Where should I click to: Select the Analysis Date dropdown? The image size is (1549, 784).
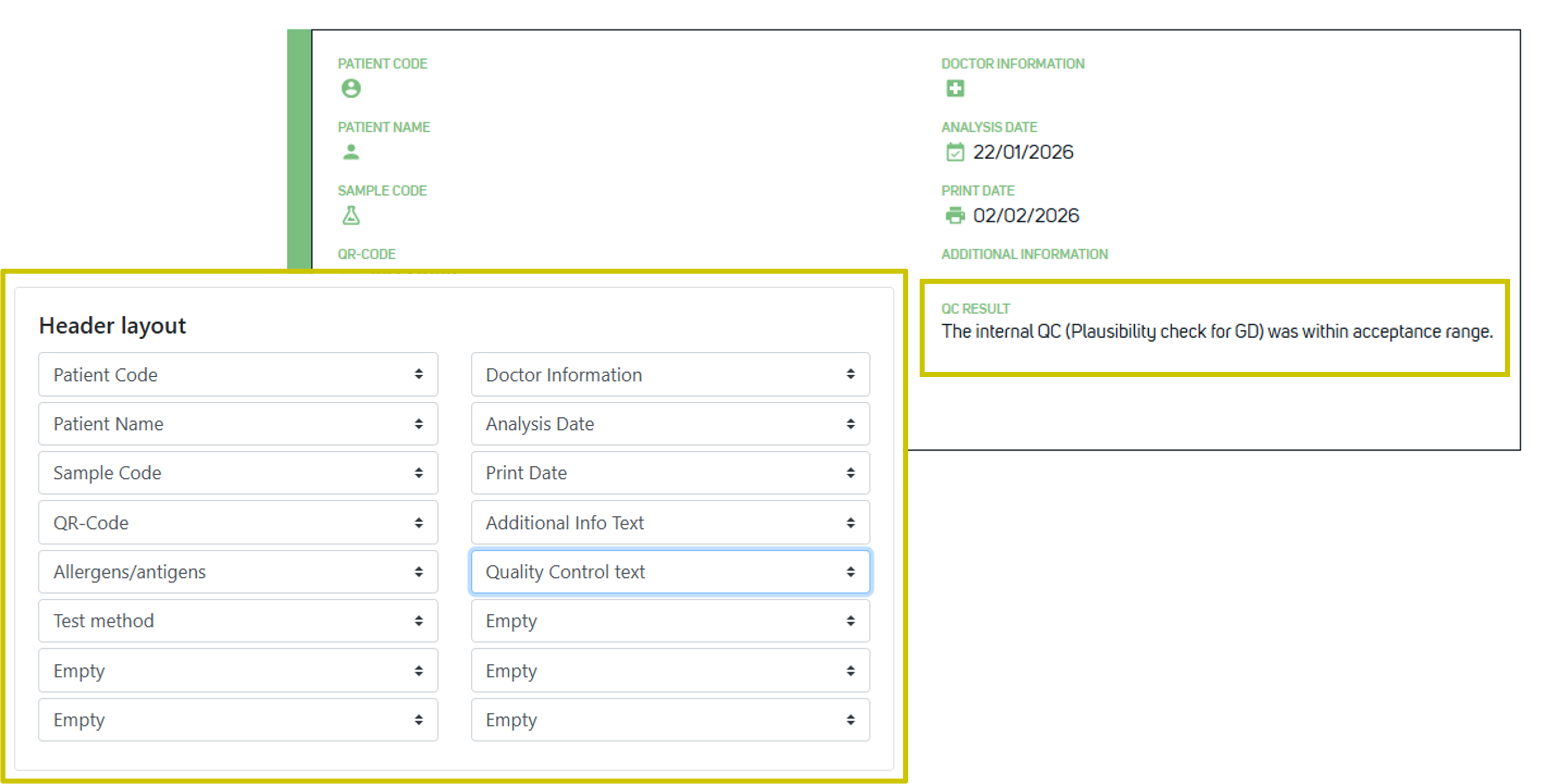point(670,424)
